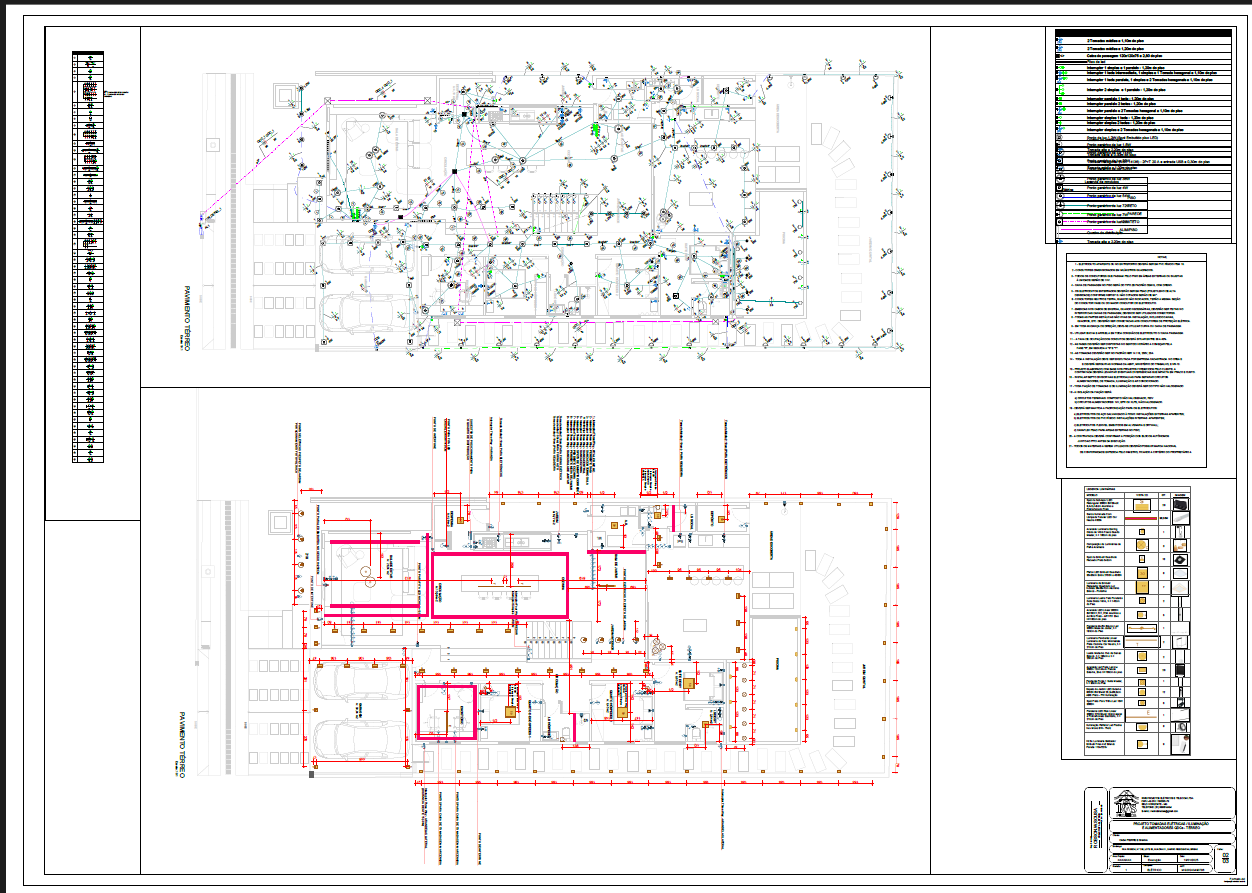Click the red-boxed annotation above the lower plan
The image size is (1252, 893).
(x=647, y=481)
